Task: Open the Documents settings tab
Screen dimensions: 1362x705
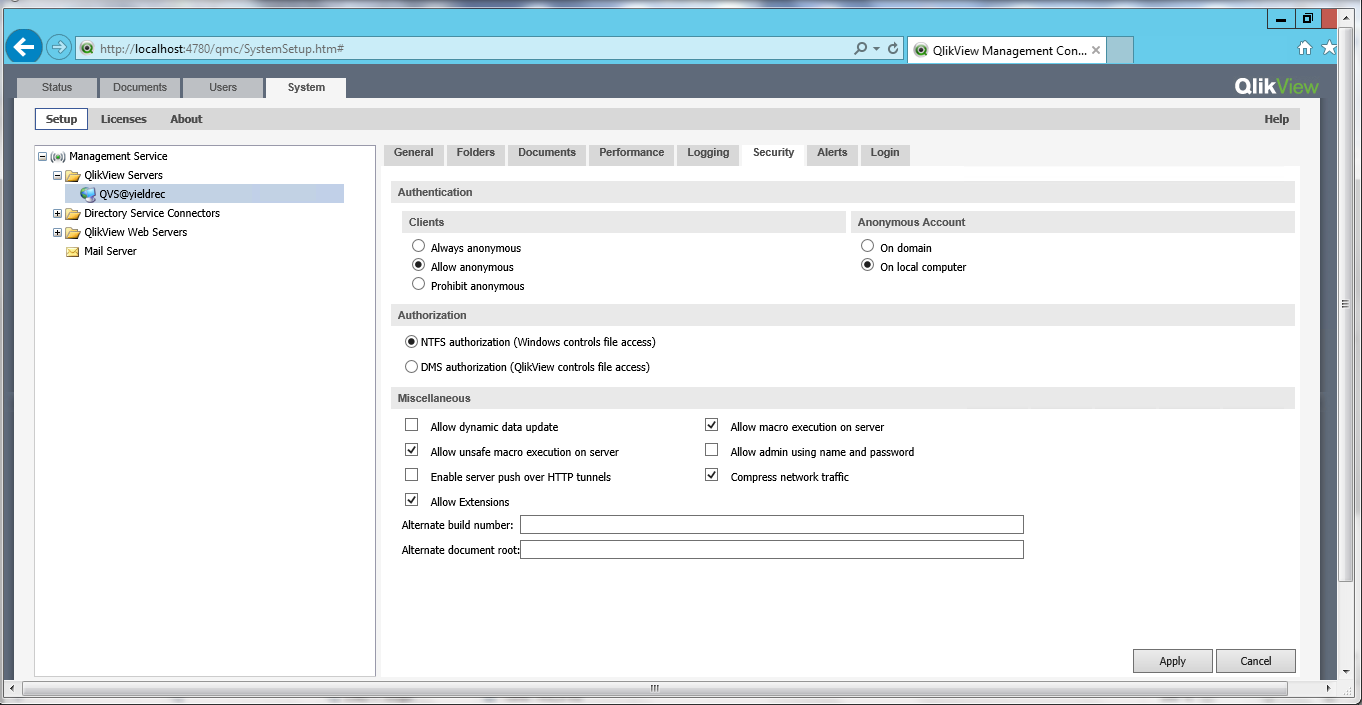Action: pos(547,153)
